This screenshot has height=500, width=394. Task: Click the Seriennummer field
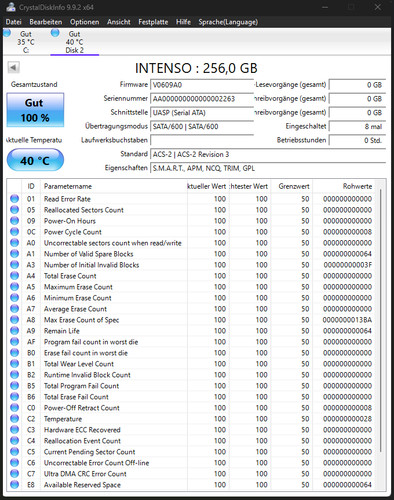(x=202, y=99)
